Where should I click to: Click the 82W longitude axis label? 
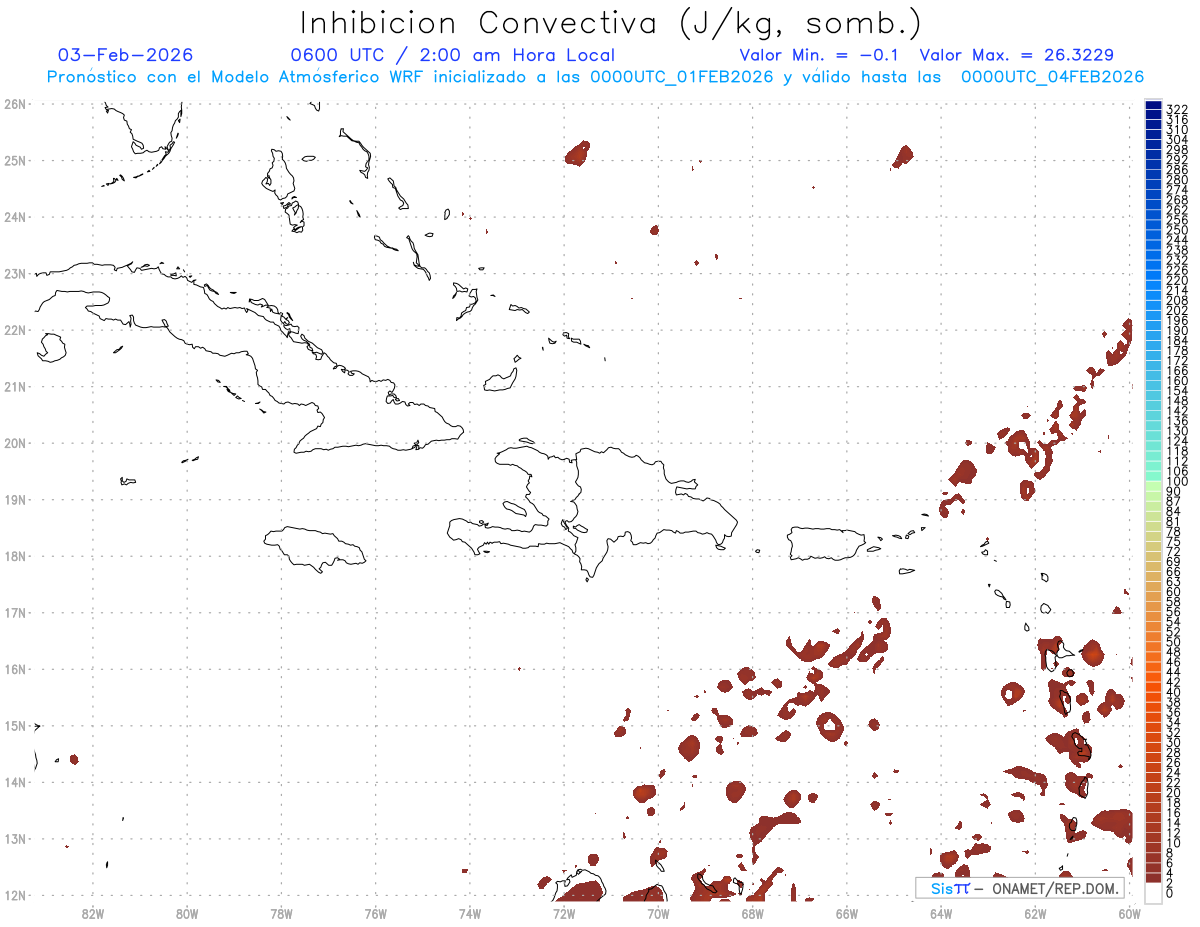pos(93,913)
